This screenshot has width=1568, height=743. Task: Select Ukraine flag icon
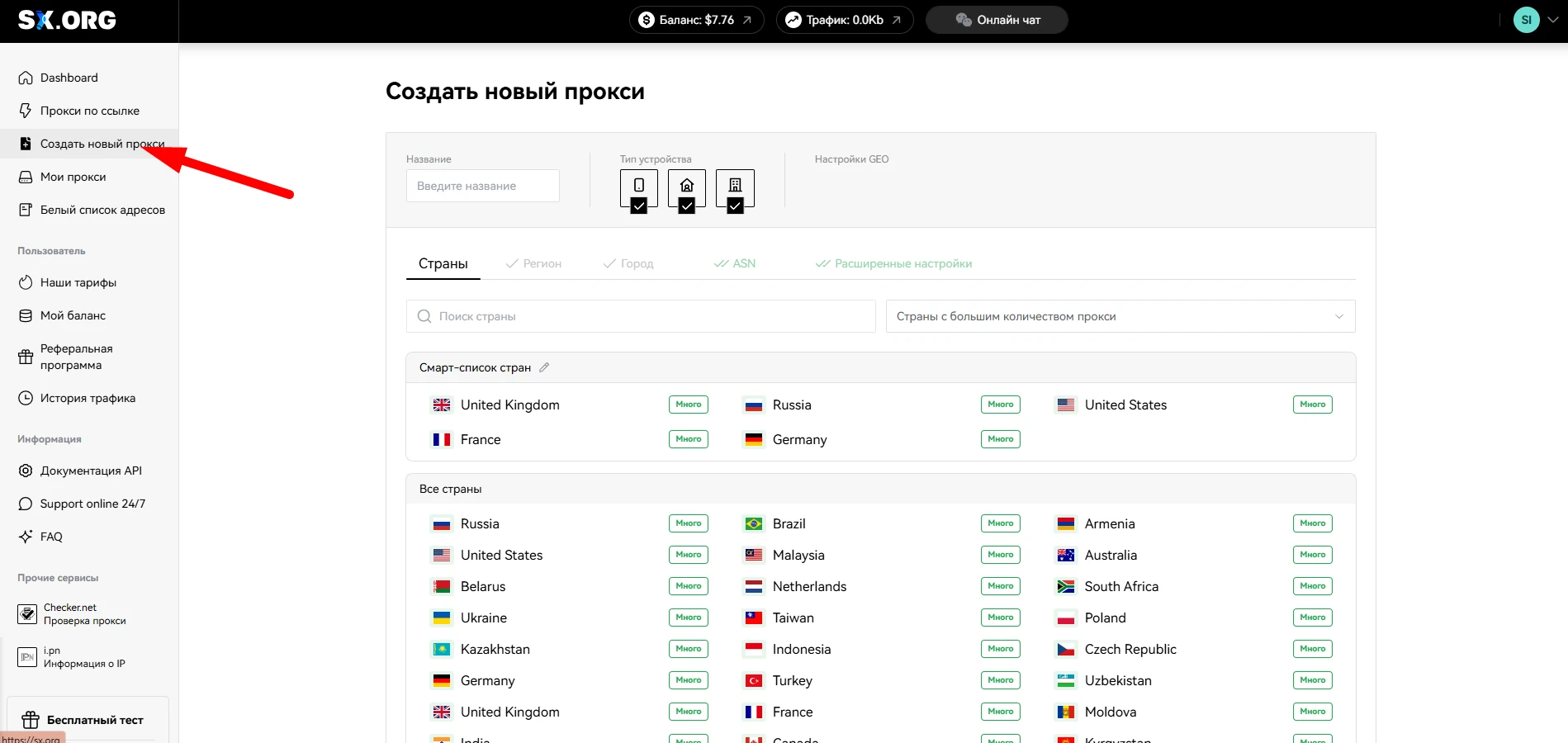442,618
